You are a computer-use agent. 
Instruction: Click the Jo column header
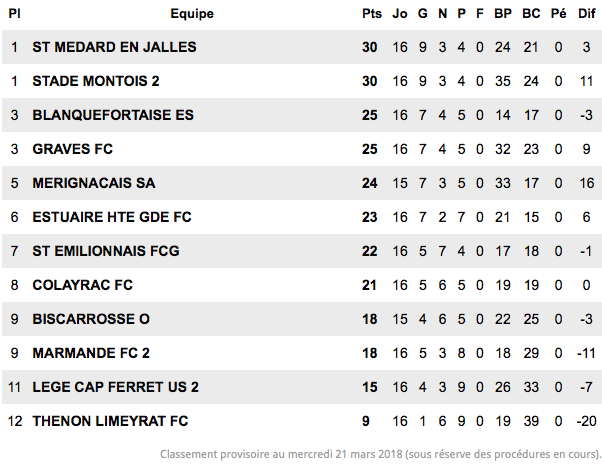coord(400,14)
